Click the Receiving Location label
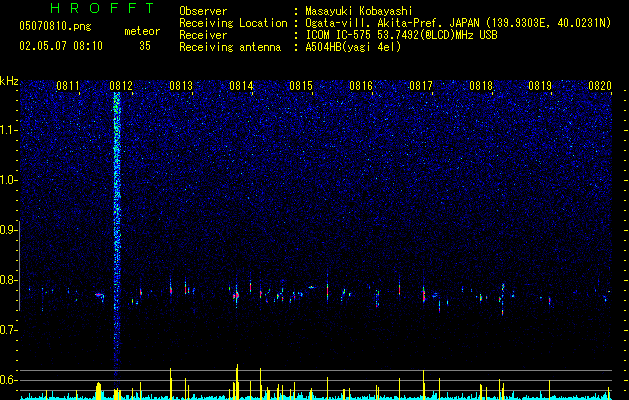629x400 pixels. (233, 23)
